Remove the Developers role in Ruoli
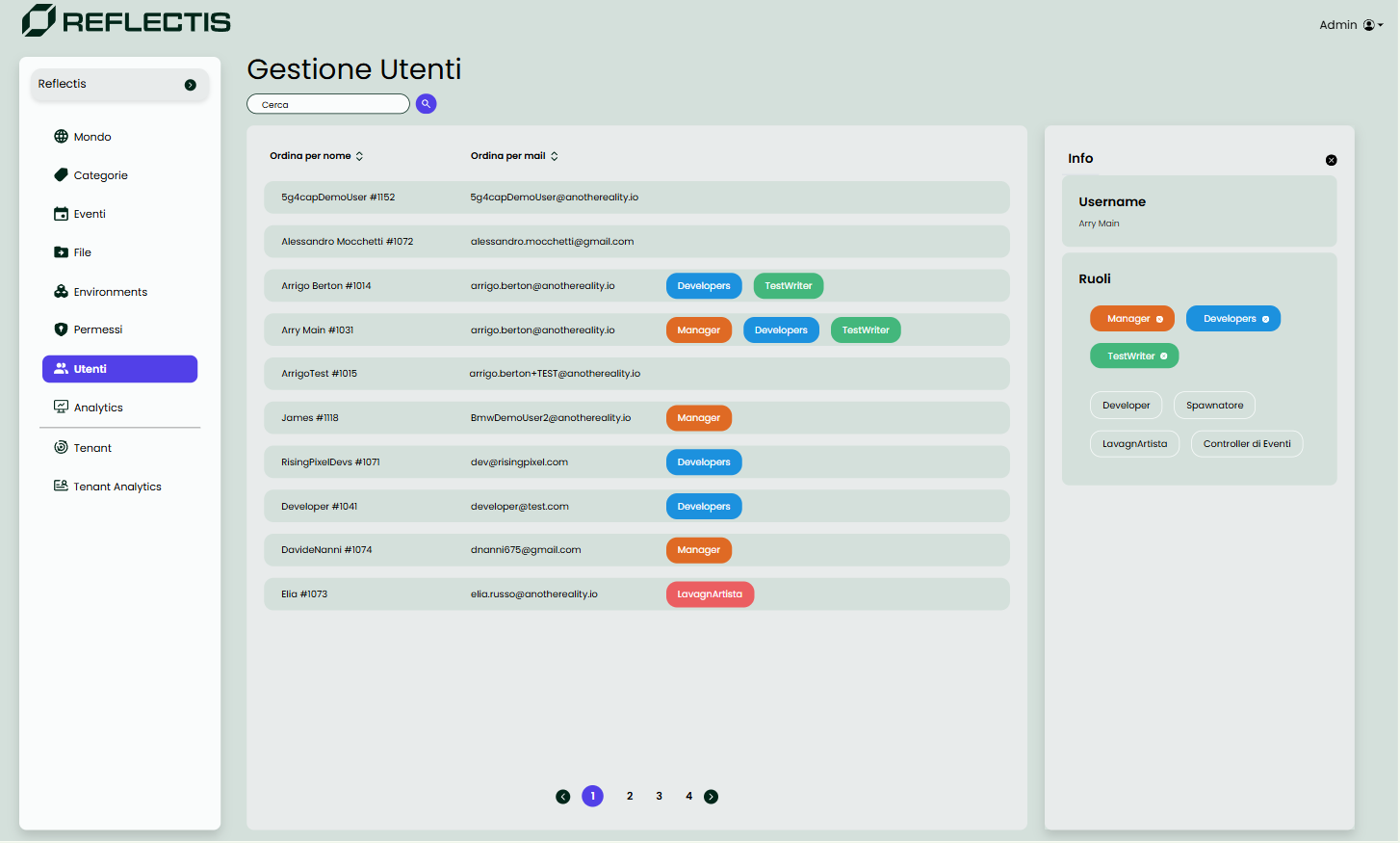This screenshot has width=1400, height=843. click(1265, 319)
